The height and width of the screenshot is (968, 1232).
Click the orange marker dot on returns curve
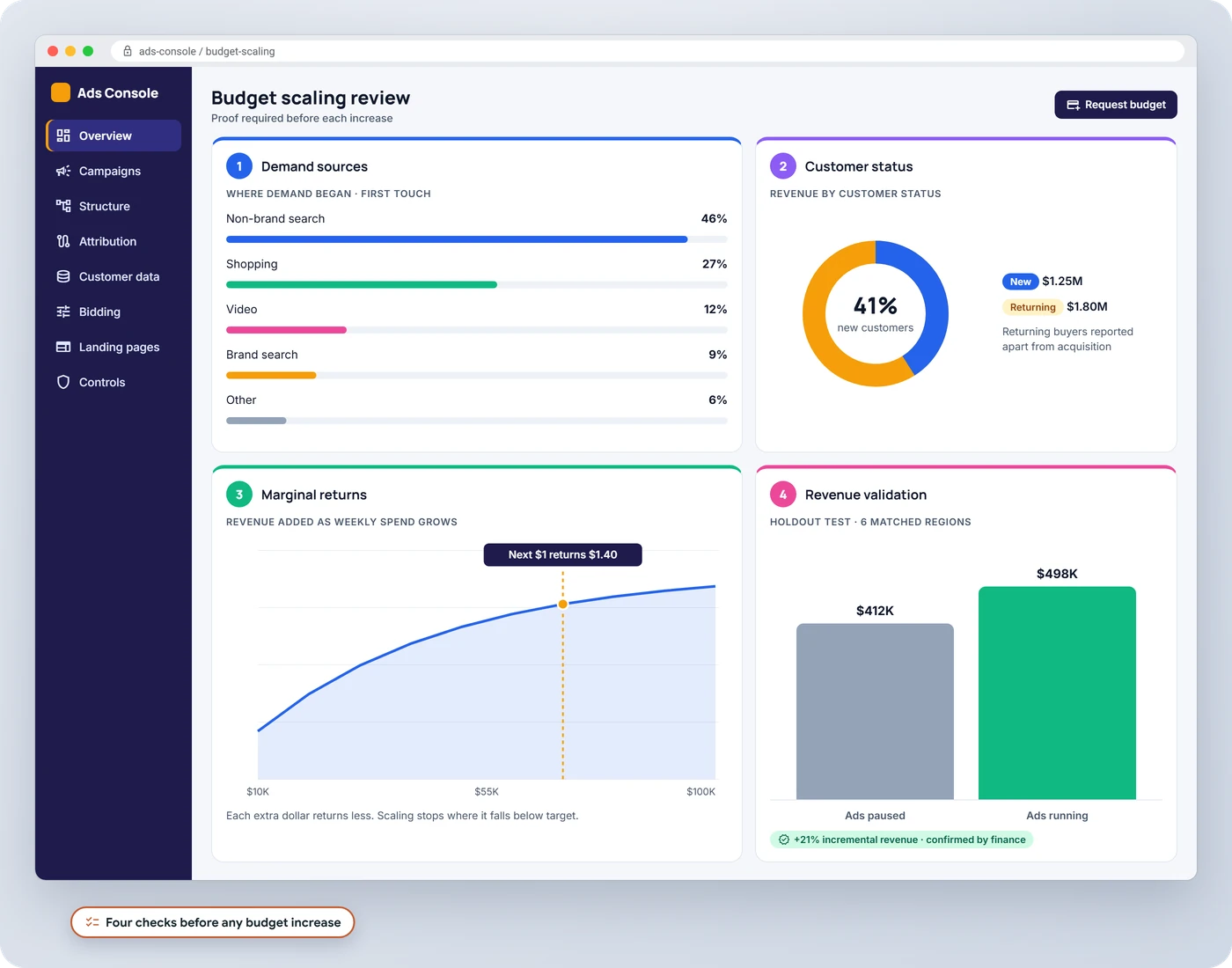click(x=563, y=605)
